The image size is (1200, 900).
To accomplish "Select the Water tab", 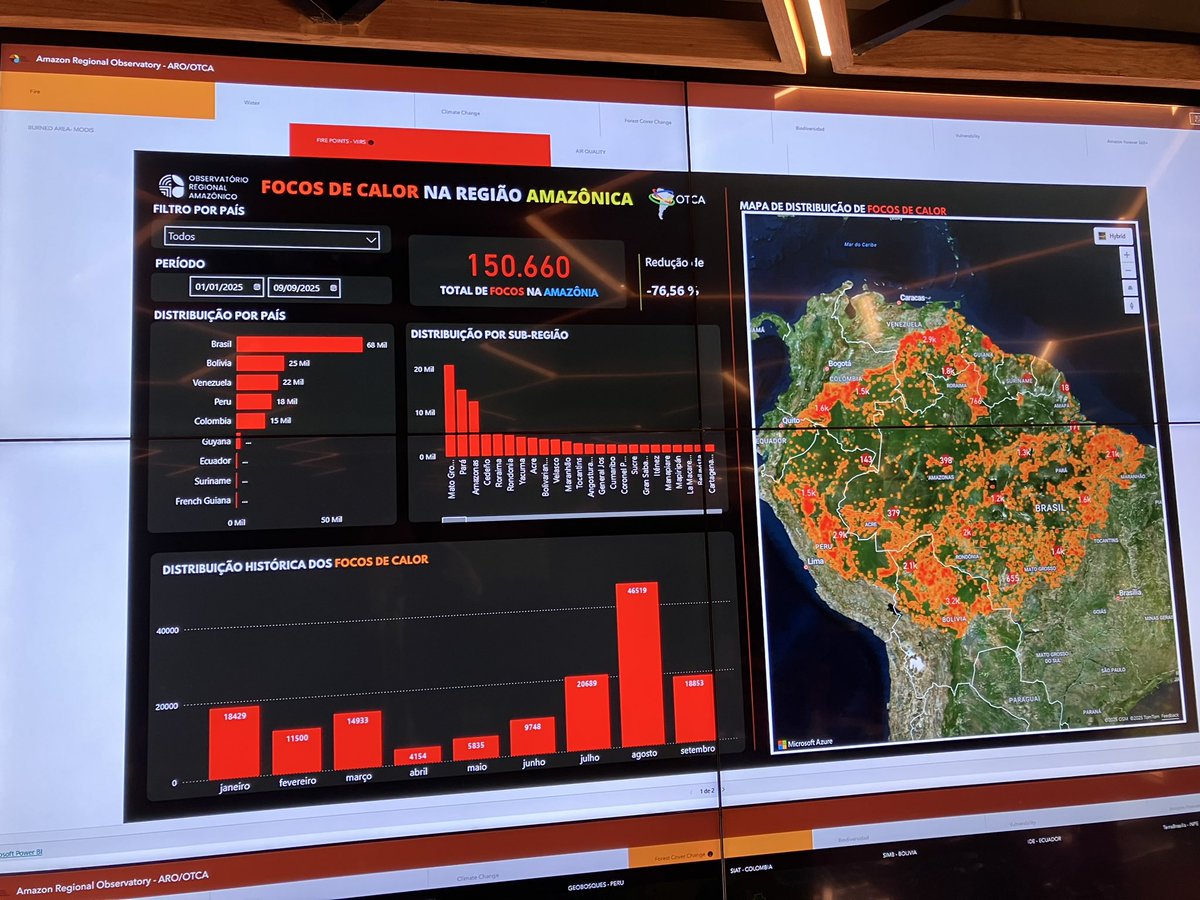I will click(x=252, y=102).
